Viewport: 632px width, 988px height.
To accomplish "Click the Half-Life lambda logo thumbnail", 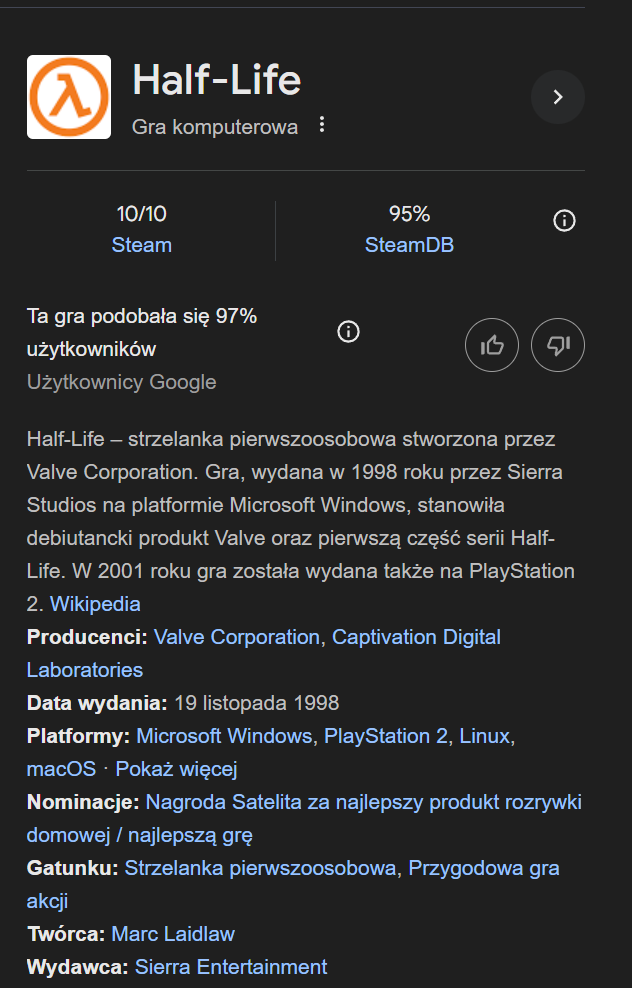I will [69, 97].
